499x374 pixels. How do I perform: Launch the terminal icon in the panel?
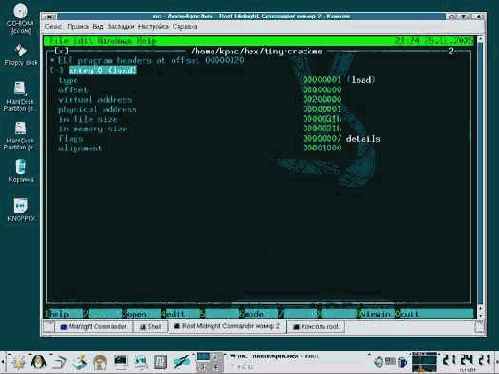pos(120,362)
